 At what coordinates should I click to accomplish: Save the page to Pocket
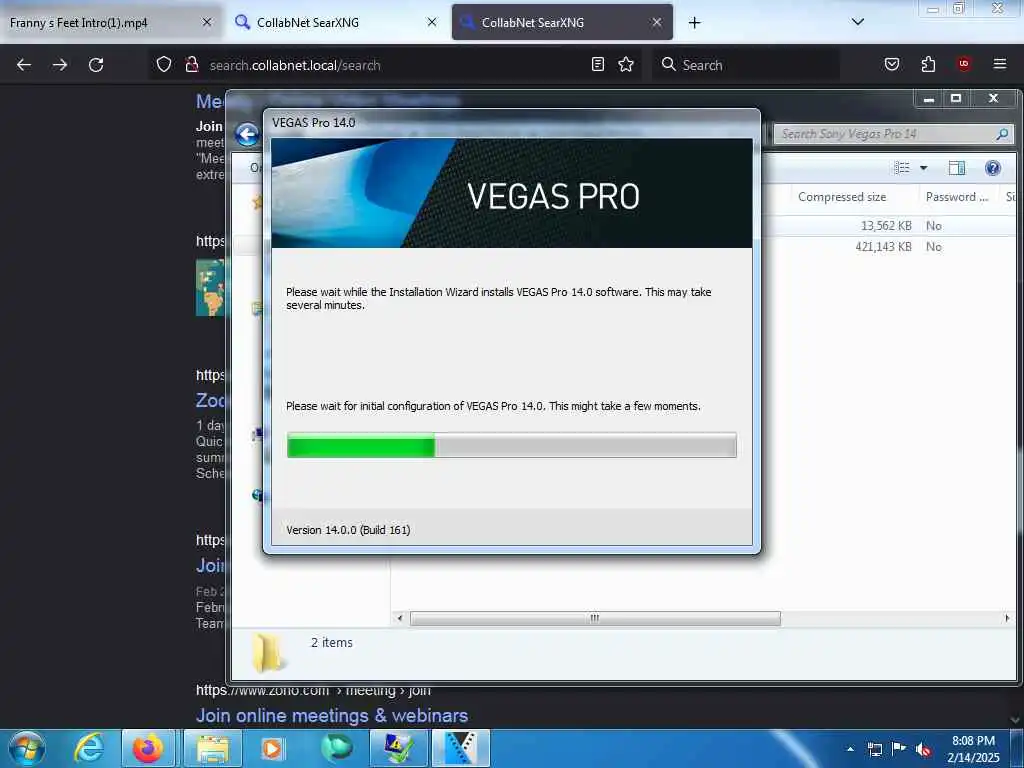[891, 64]
